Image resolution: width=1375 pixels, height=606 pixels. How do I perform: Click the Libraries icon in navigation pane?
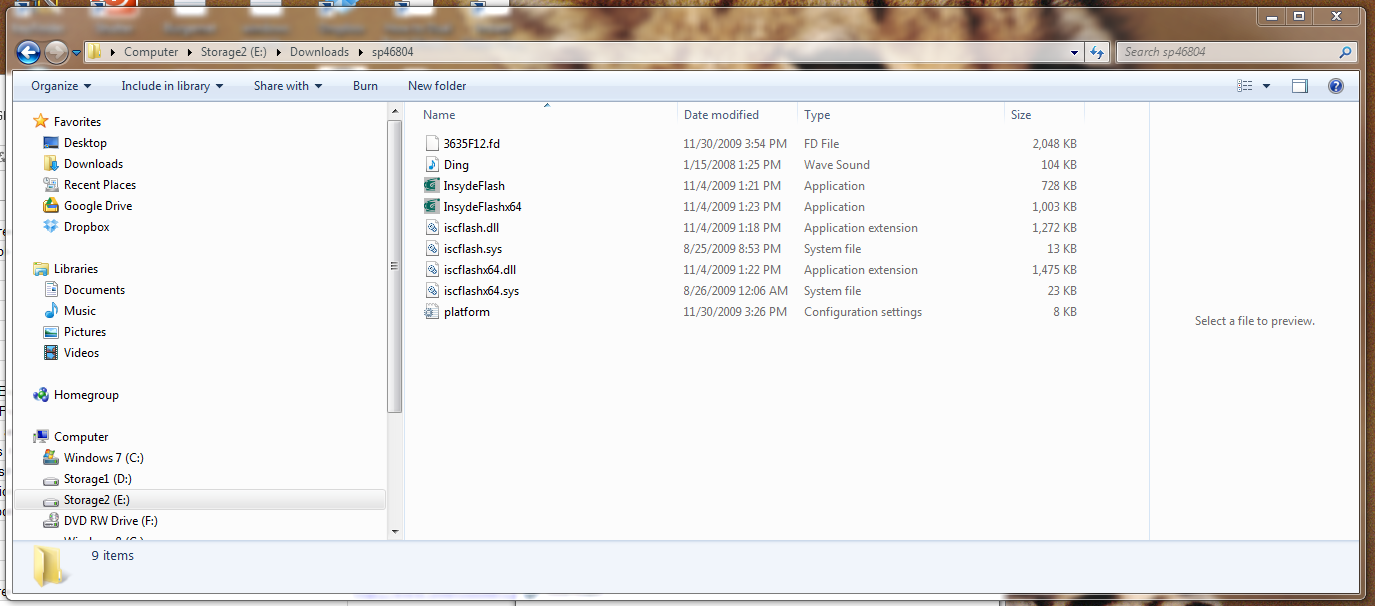click(x=41, y=269)
